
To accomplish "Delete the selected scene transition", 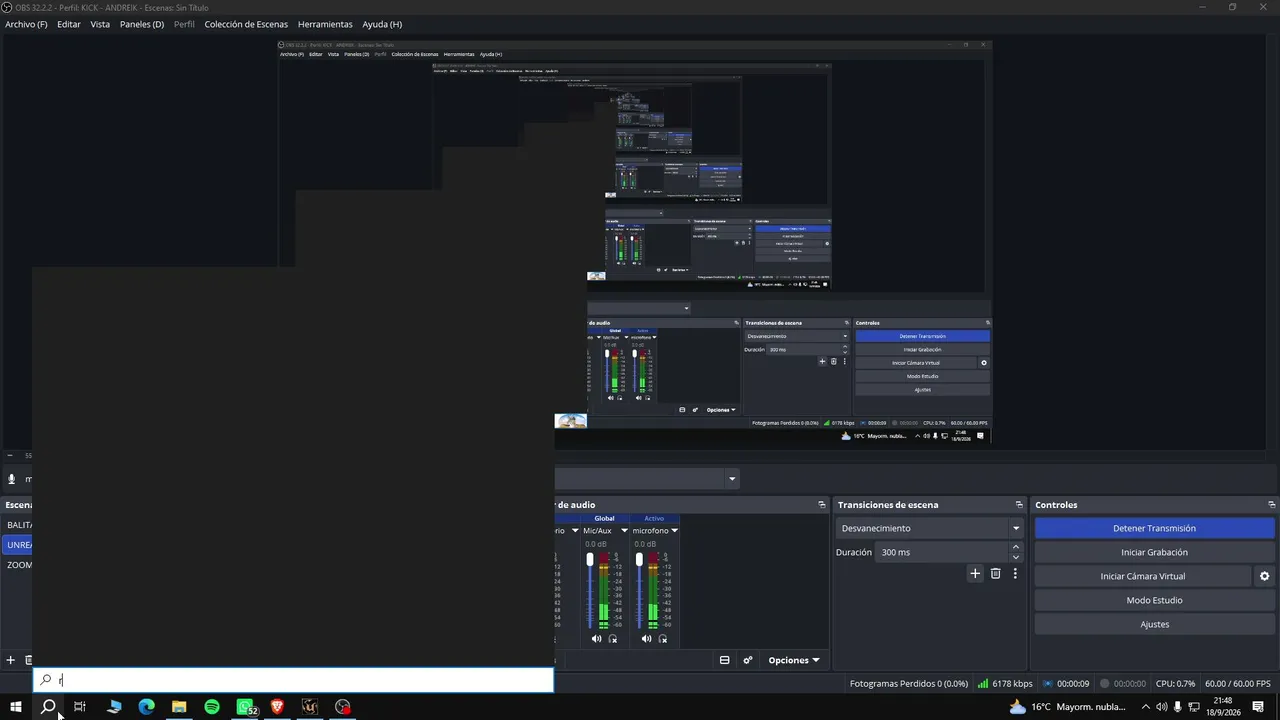I will click(995, 574).
